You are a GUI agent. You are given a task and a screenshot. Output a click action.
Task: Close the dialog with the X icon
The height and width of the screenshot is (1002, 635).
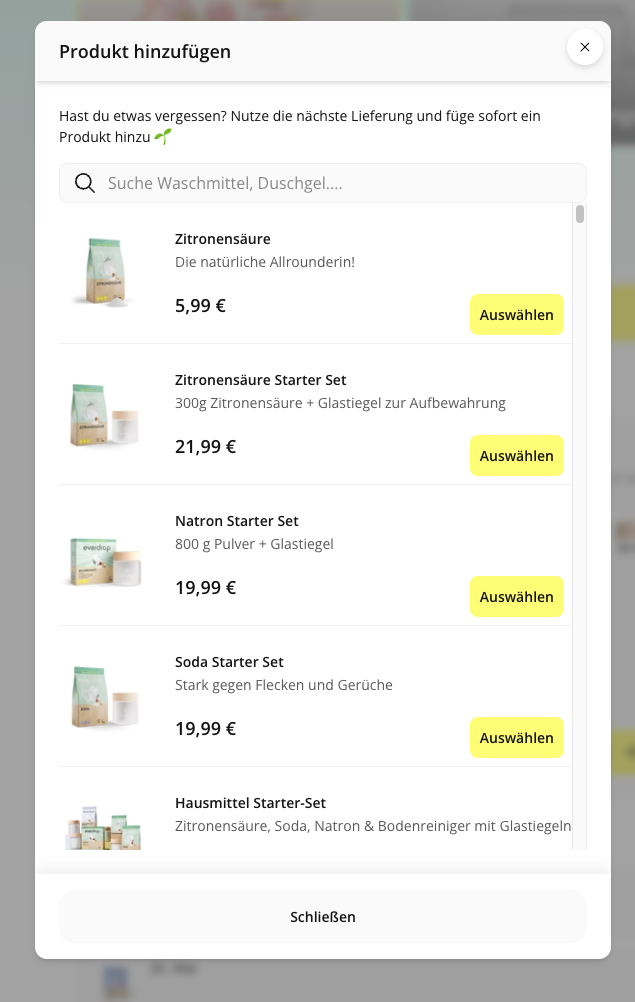[584, 47]
